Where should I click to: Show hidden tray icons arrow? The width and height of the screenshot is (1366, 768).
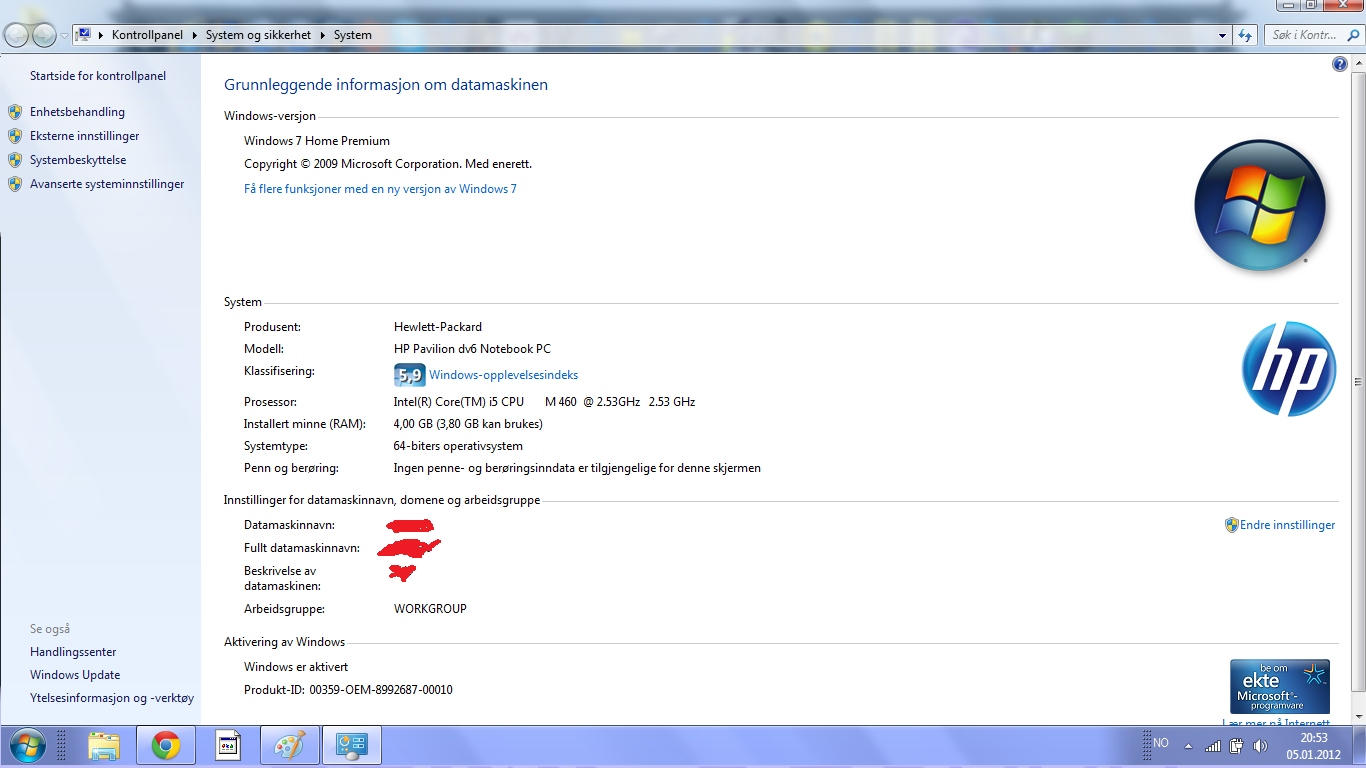tap(1188, 745)
